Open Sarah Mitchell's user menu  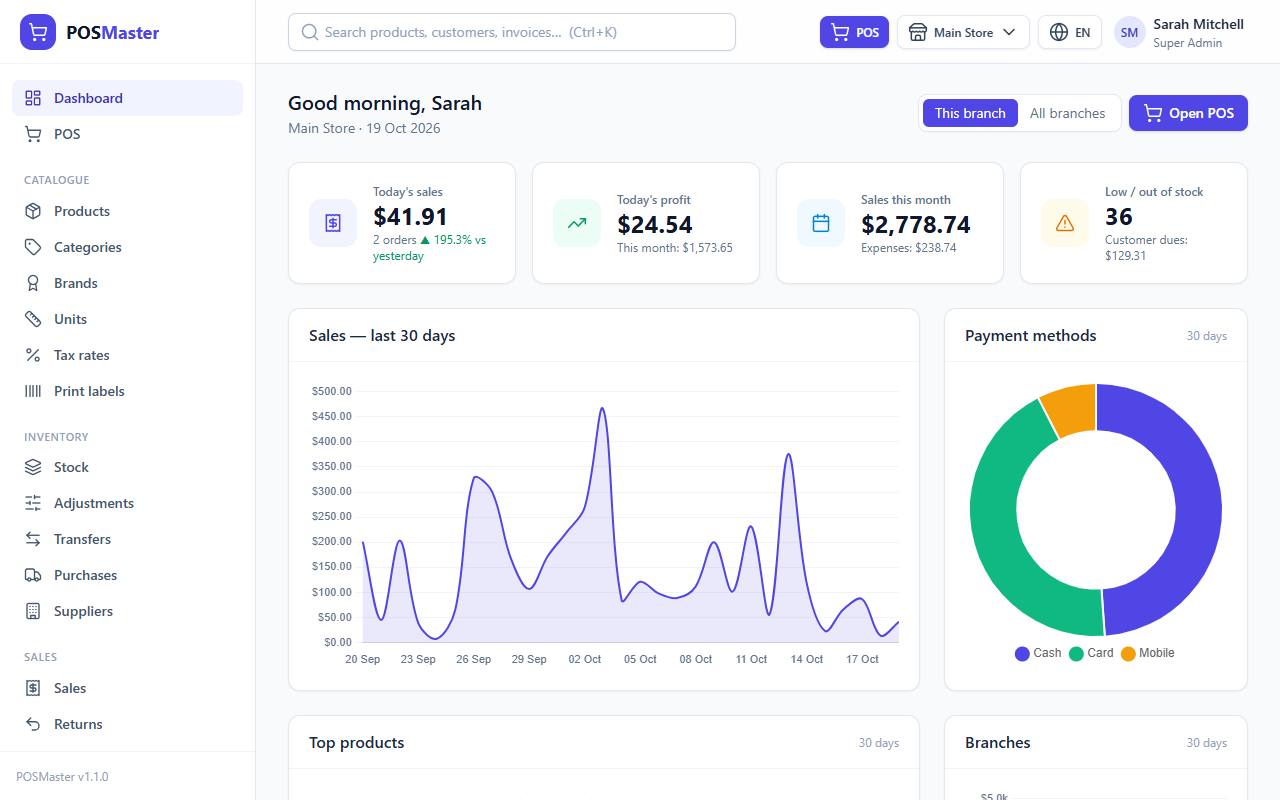tap(1180, 32)
